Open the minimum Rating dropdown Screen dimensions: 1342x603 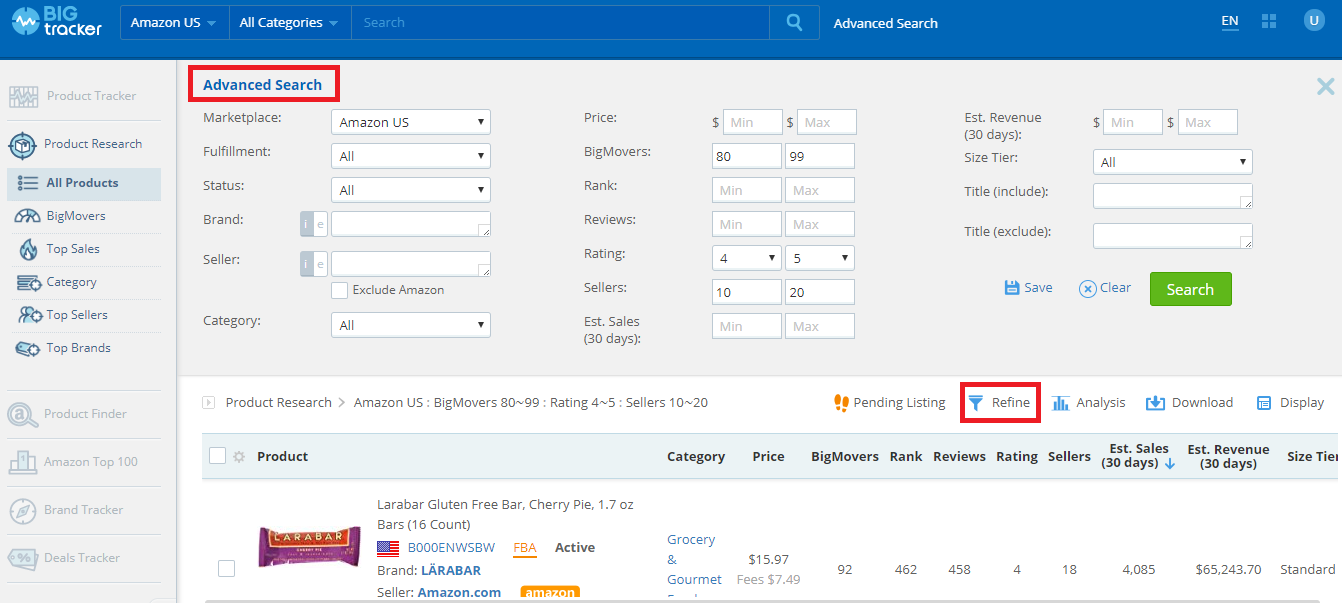point(747,258)
